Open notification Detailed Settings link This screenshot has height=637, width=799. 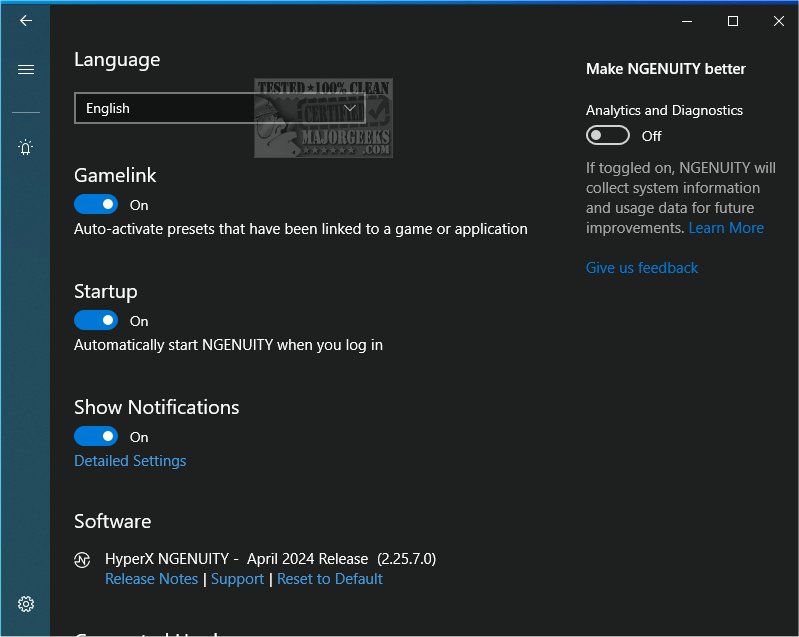pos(130,461)
